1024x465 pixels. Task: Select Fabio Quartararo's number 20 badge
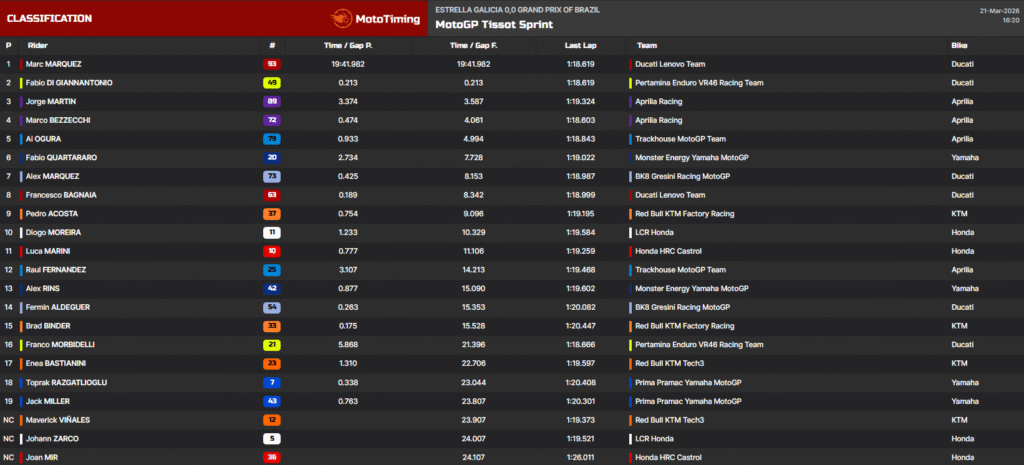click(x=272, y=157)
